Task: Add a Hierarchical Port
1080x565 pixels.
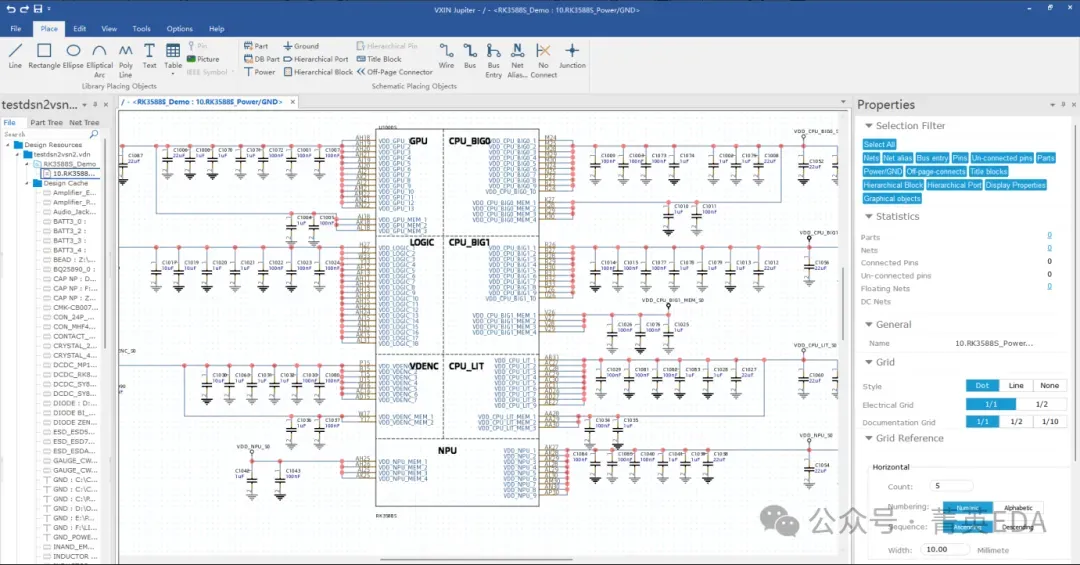Action: point(316,59)
